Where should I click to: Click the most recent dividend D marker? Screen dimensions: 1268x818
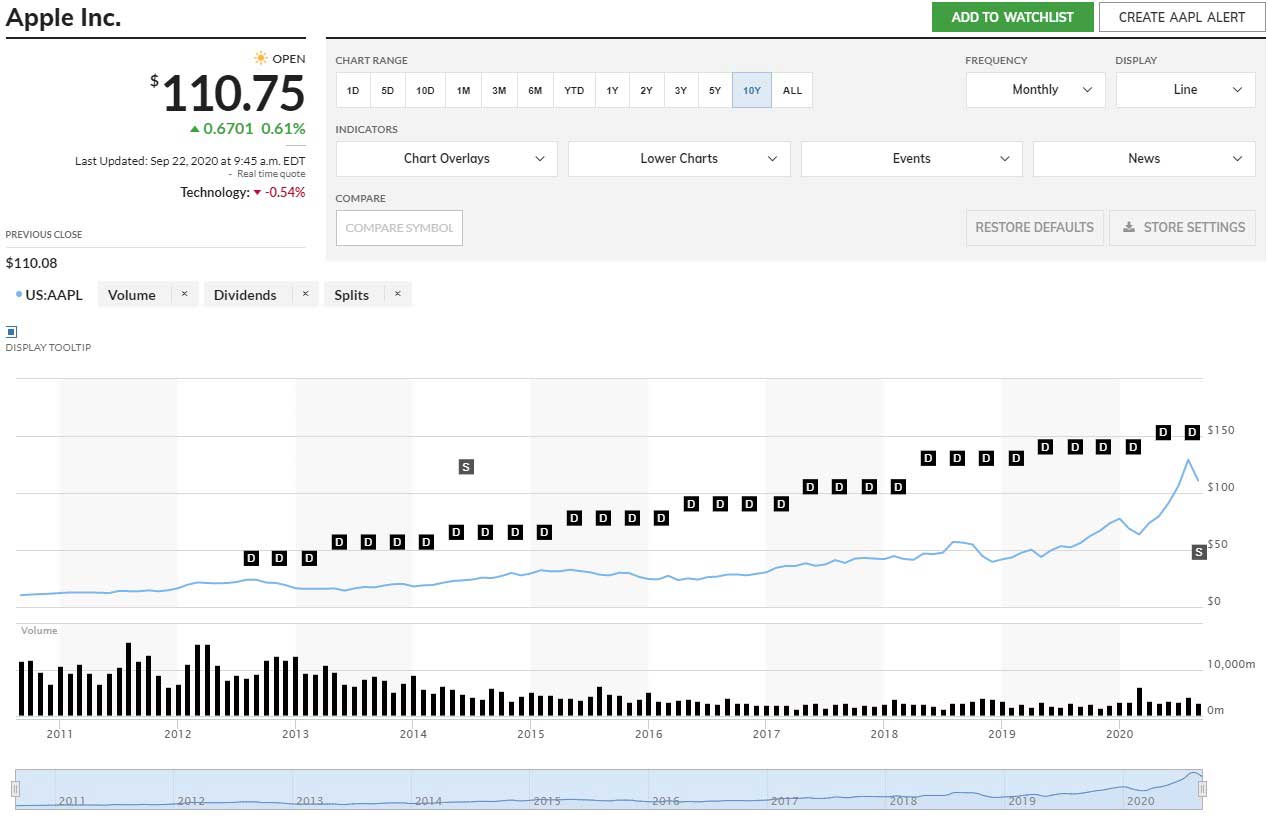[x=1192, y=432]
